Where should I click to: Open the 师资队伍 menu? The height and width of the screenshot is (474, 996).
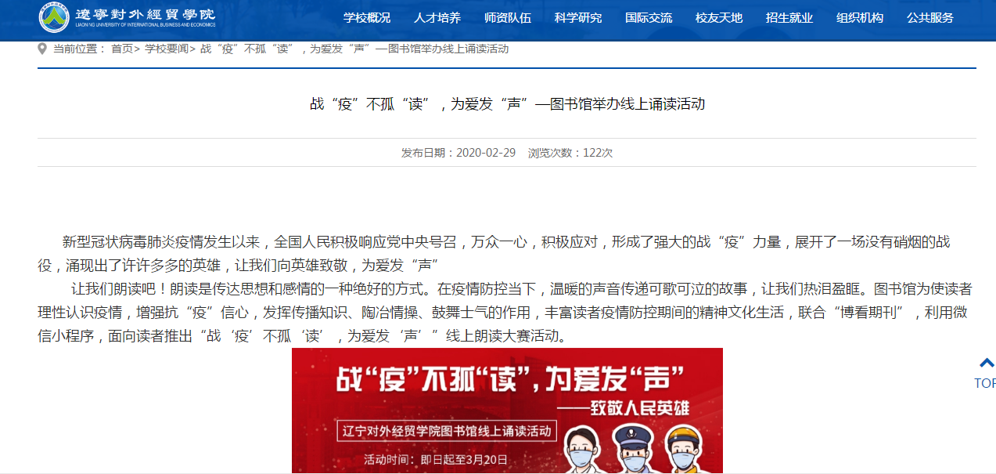click(x=508, y=18)
